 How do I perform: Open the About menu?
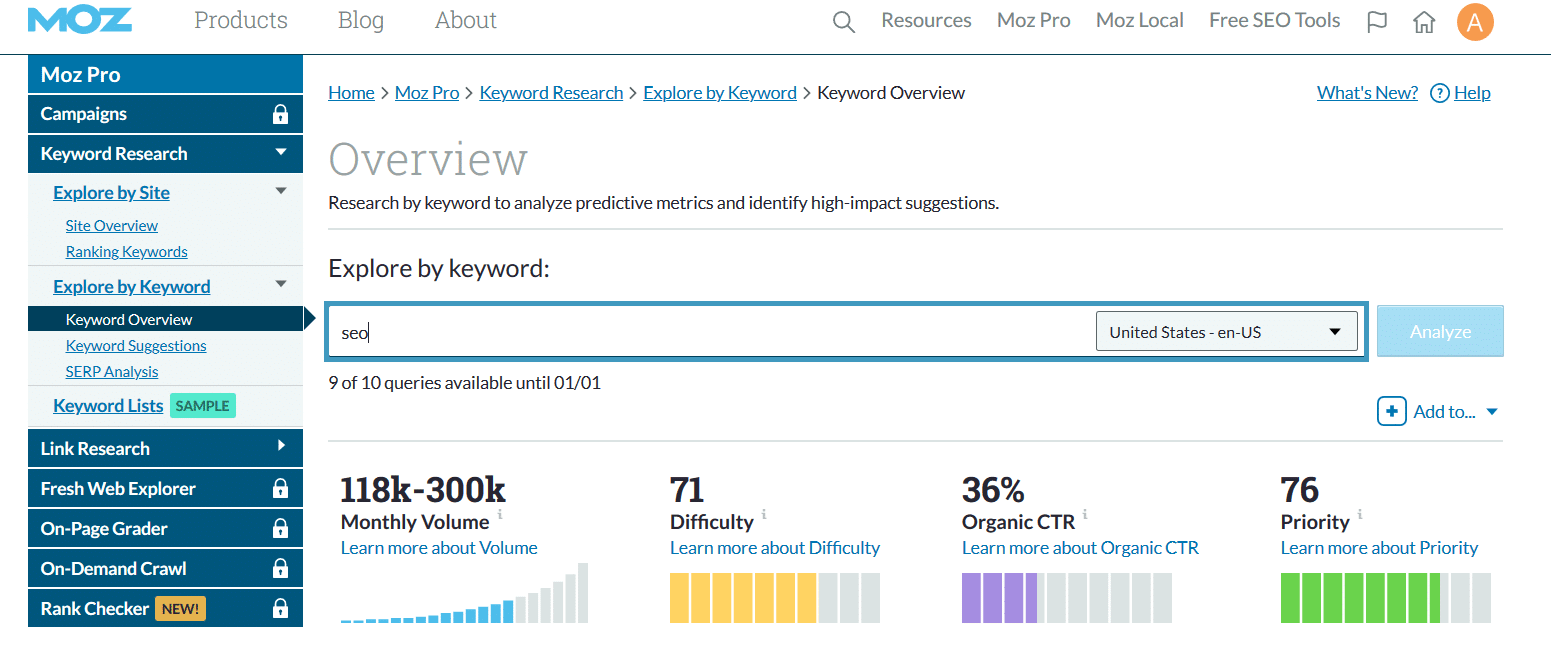tap(465, 20)
